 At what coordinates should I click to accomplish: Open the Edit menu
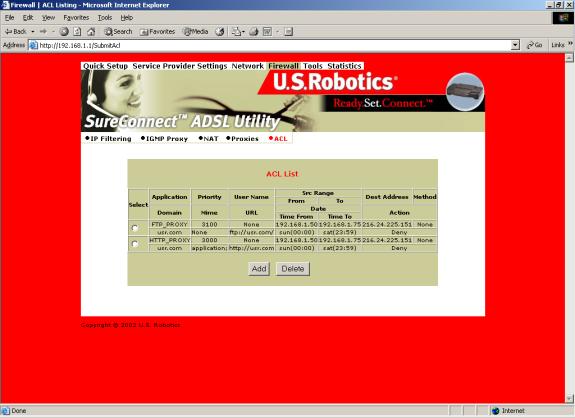coord(28,18)
